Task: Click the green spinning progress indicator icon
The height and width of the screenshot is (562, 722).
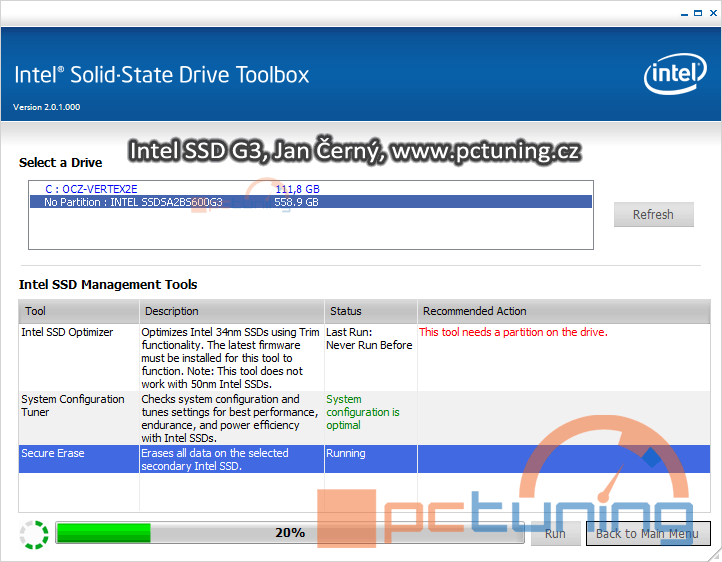Action: click(x=33, y=534)
